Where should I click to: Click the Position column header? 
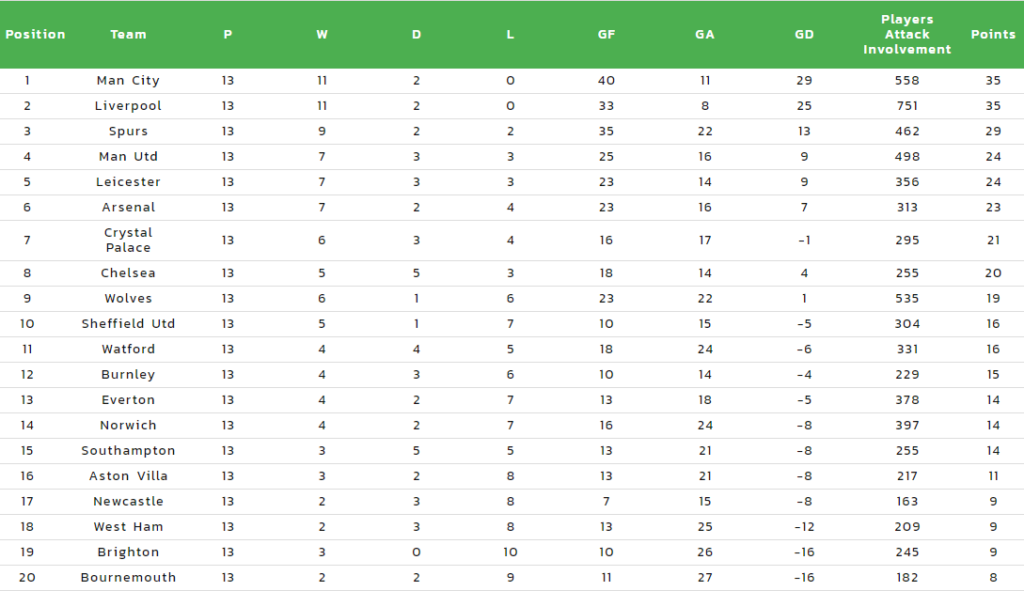click(x=35, y=35)
